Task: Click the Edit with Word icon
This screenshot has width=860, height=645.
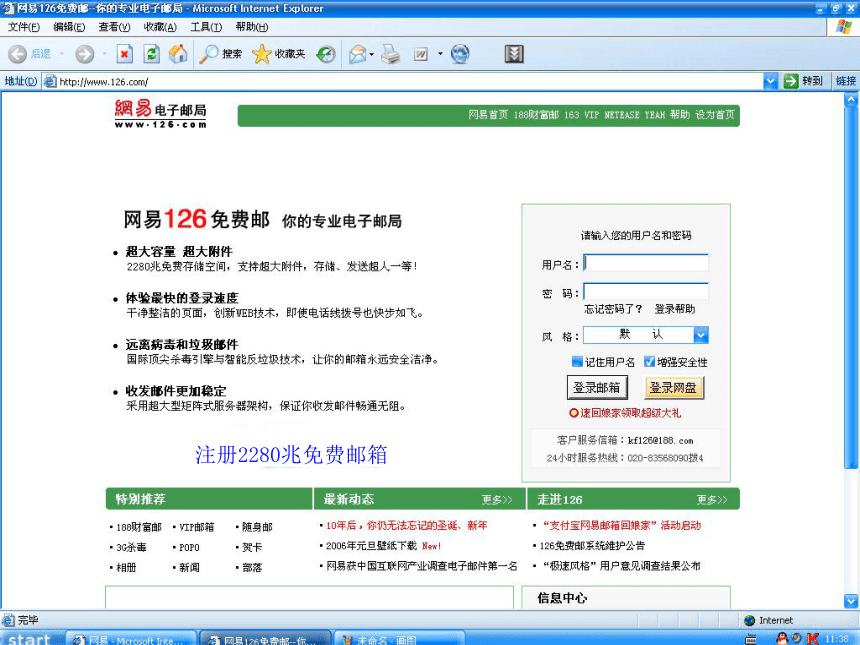Action: point(421,54)
